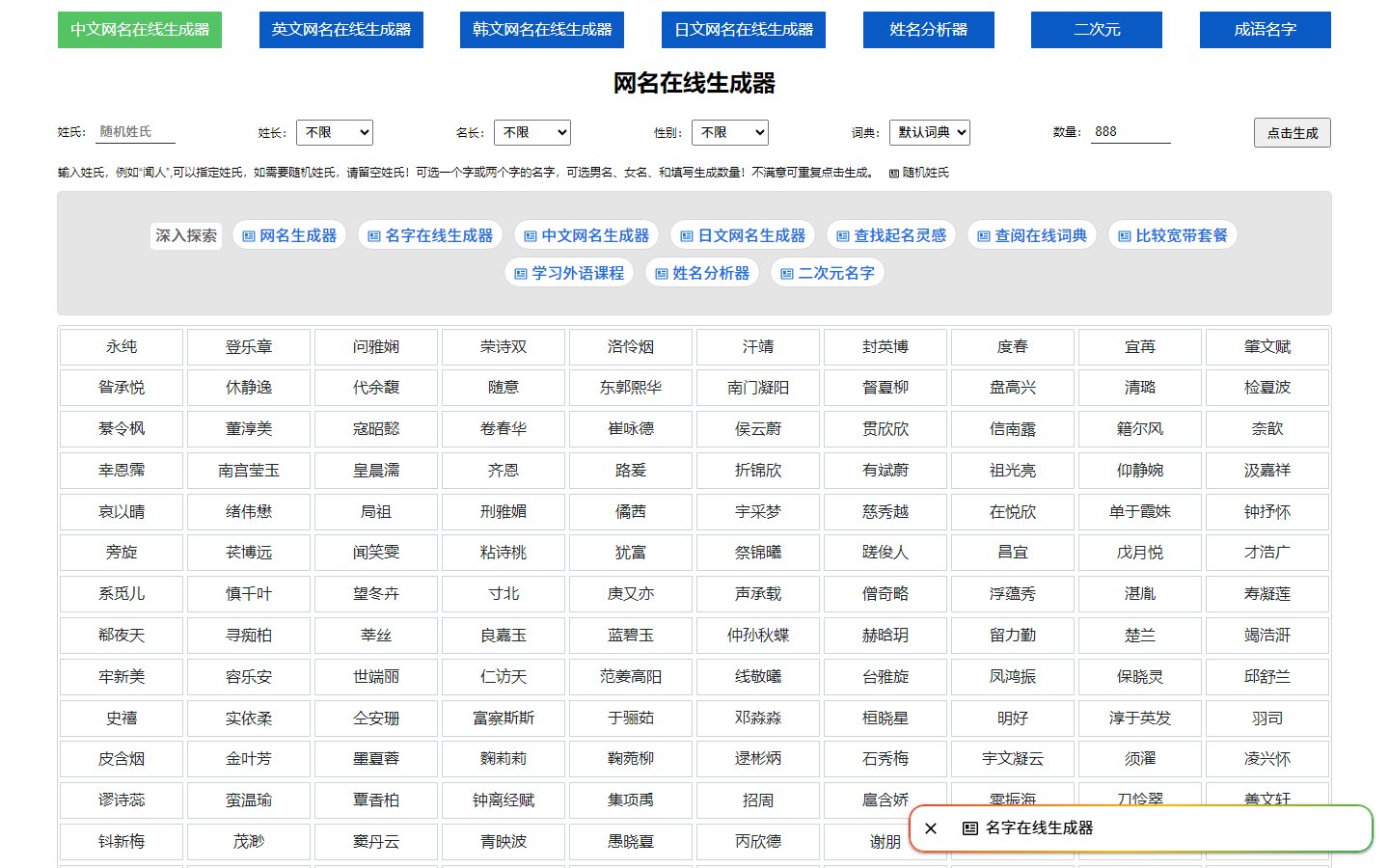Click the name cell 南门凝阳

tap(758, 388)
